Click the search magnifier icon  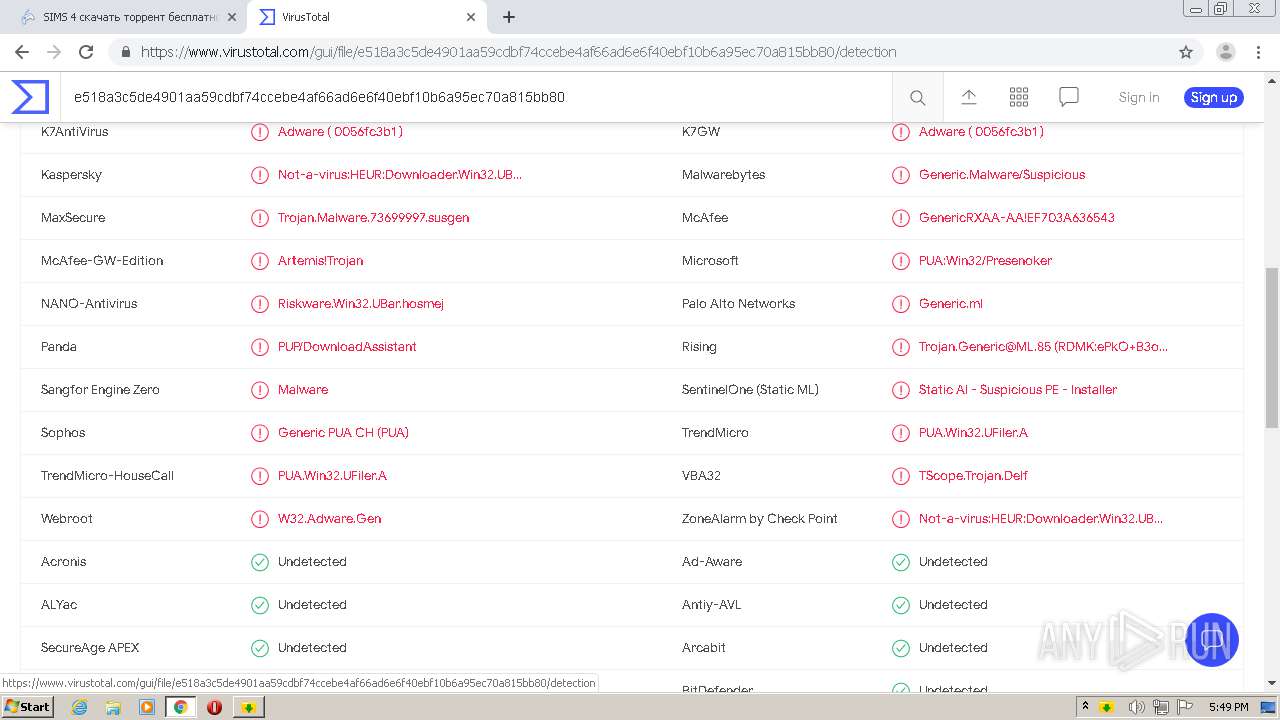pyautogui.click(x=917, y=97)
